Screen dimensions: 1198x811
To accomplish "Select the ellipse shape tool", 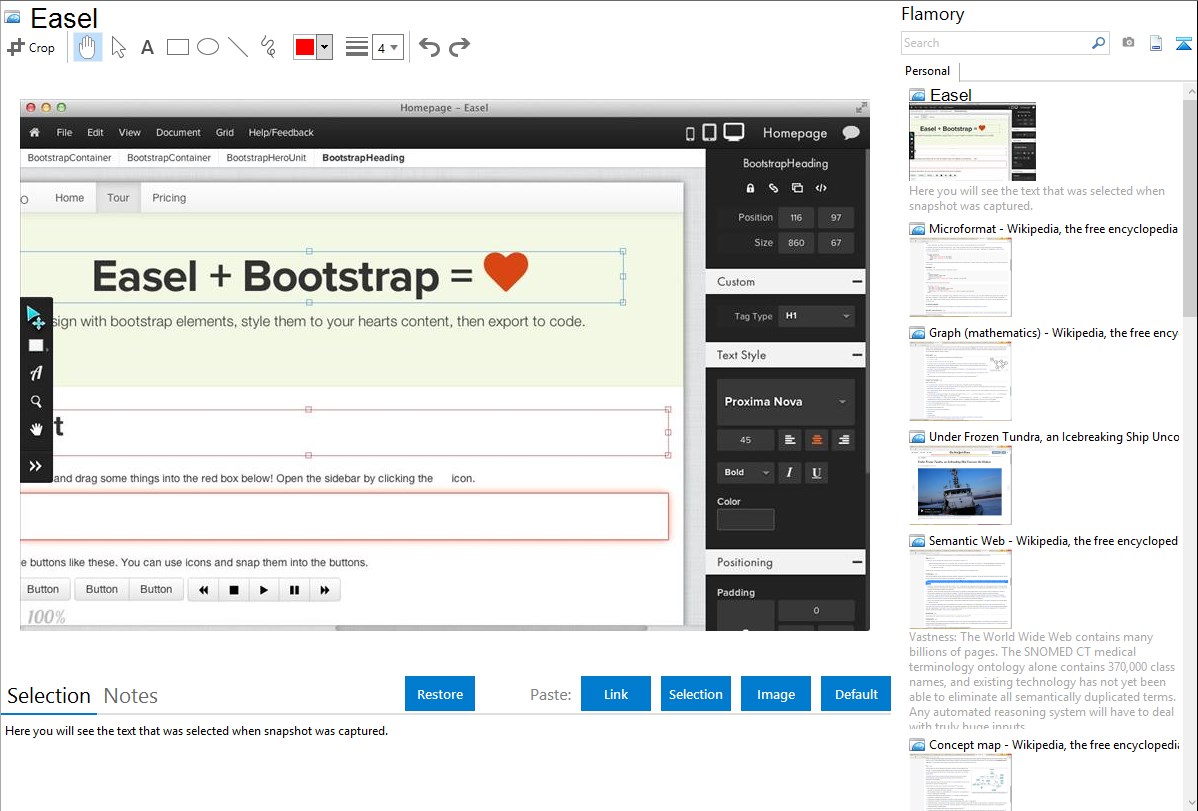I will pos(208,47).
